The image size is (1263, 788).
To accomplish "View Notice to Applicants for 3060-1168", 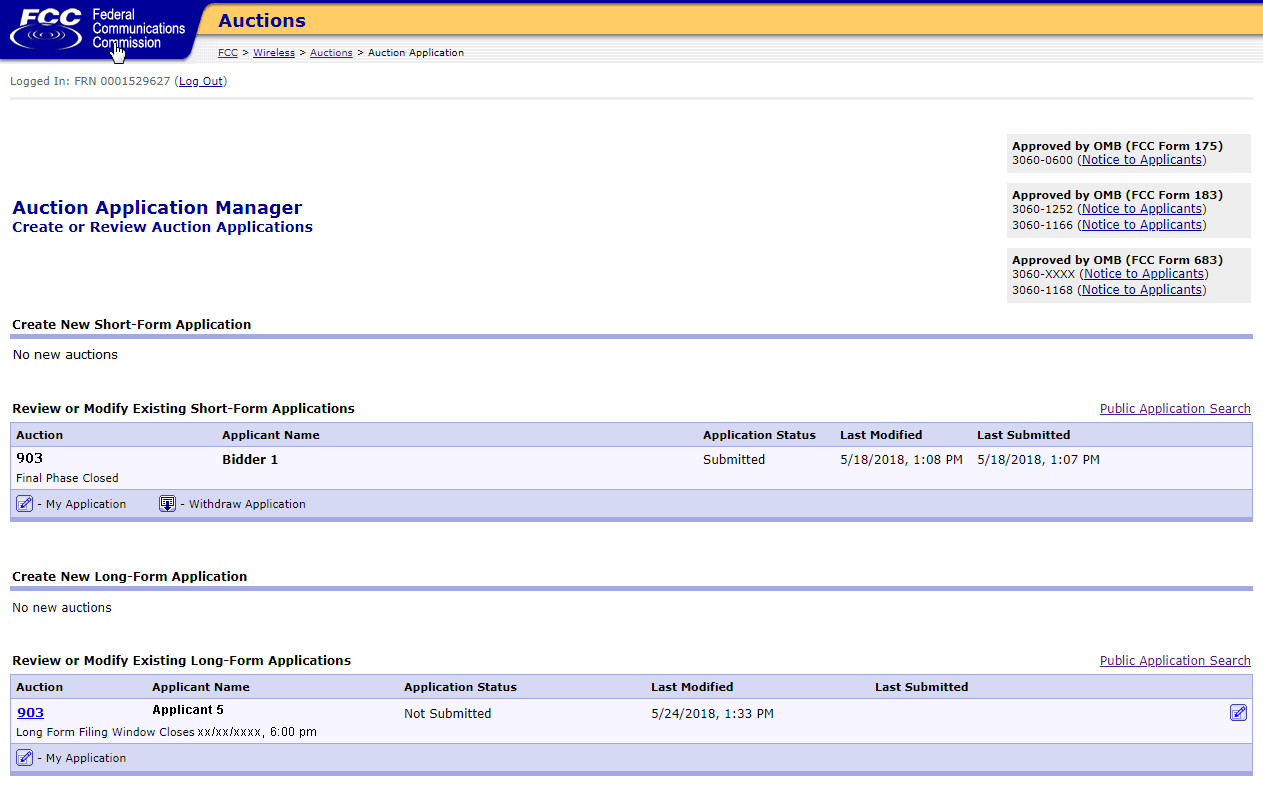I will click(x=1141, y=290).
